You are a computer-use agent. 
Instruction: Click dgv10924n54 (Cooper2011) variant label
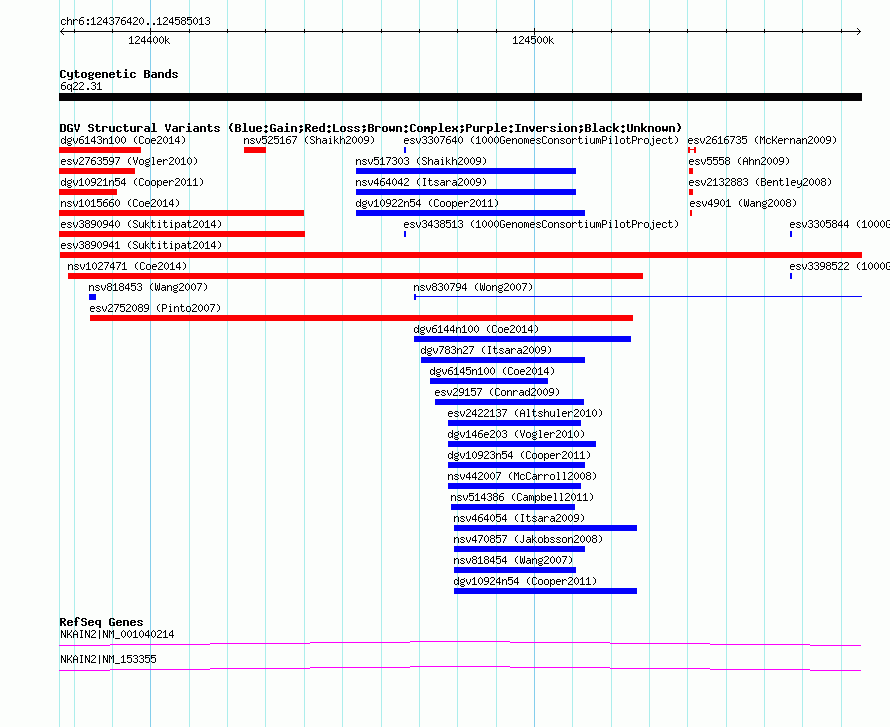click(x=525, y=581)
